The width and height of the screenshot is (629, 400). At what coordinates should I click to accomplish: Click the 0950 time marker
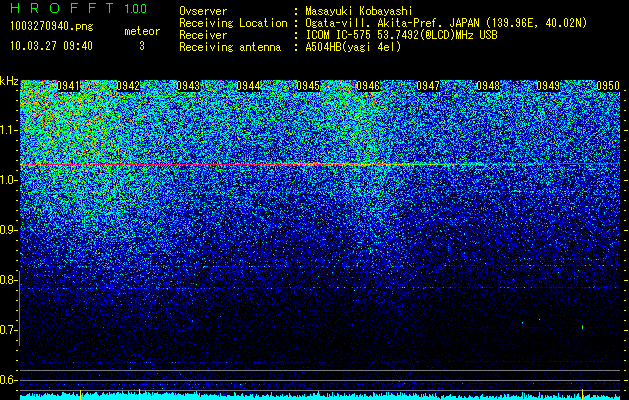[x=608, y=86]
